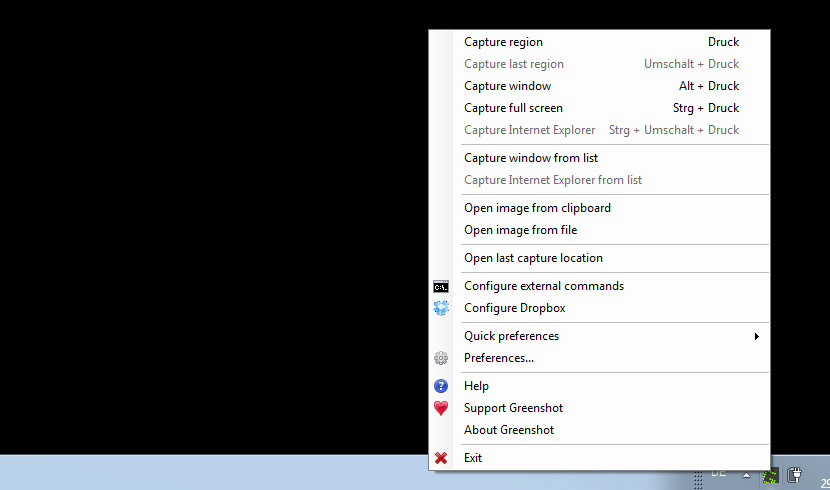Select Support Greenshot
This screenshot has width=830, height=490.
coord(599,408)
